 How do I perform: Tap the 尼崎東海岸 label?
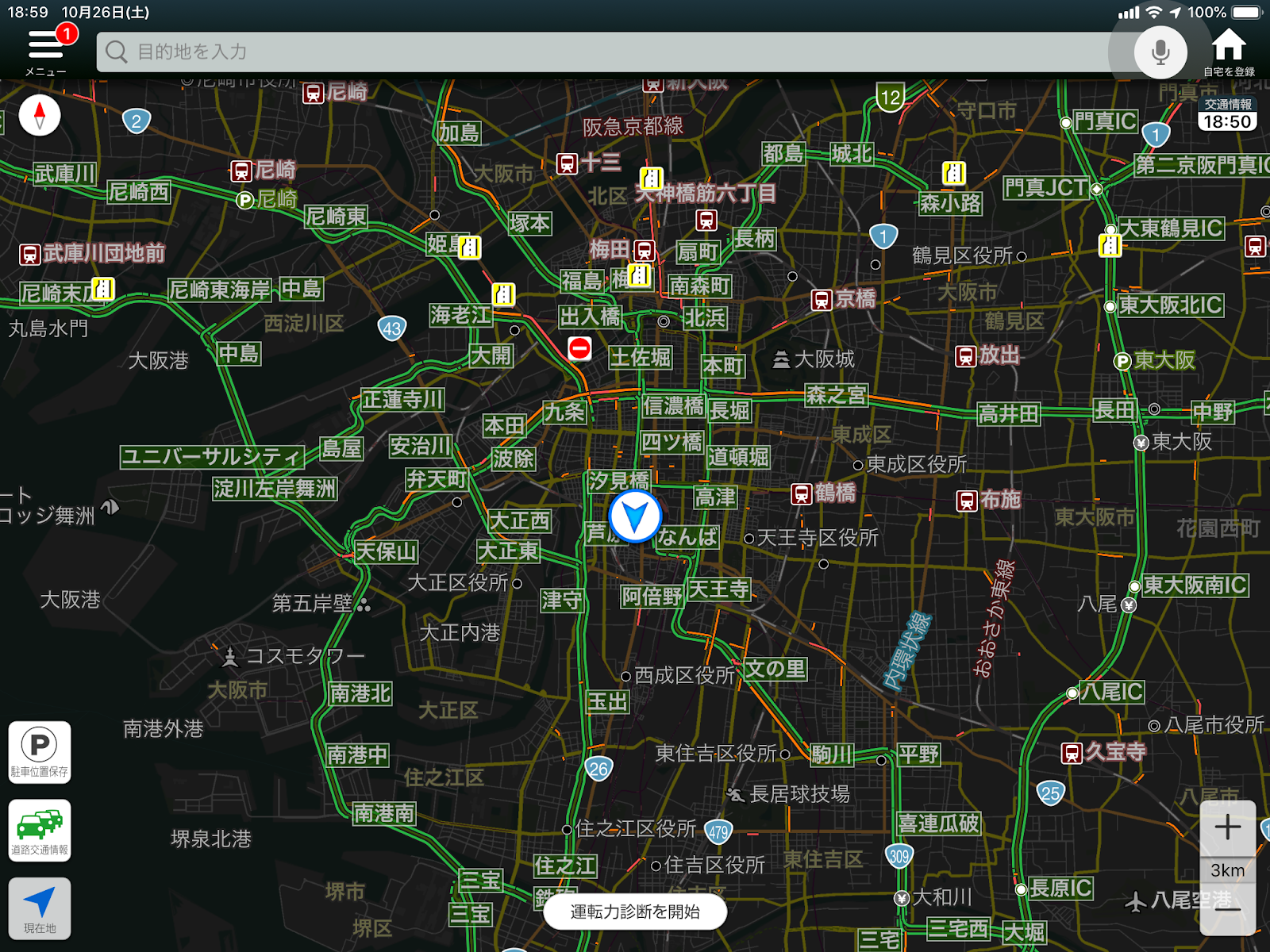[x=220, y=290]
